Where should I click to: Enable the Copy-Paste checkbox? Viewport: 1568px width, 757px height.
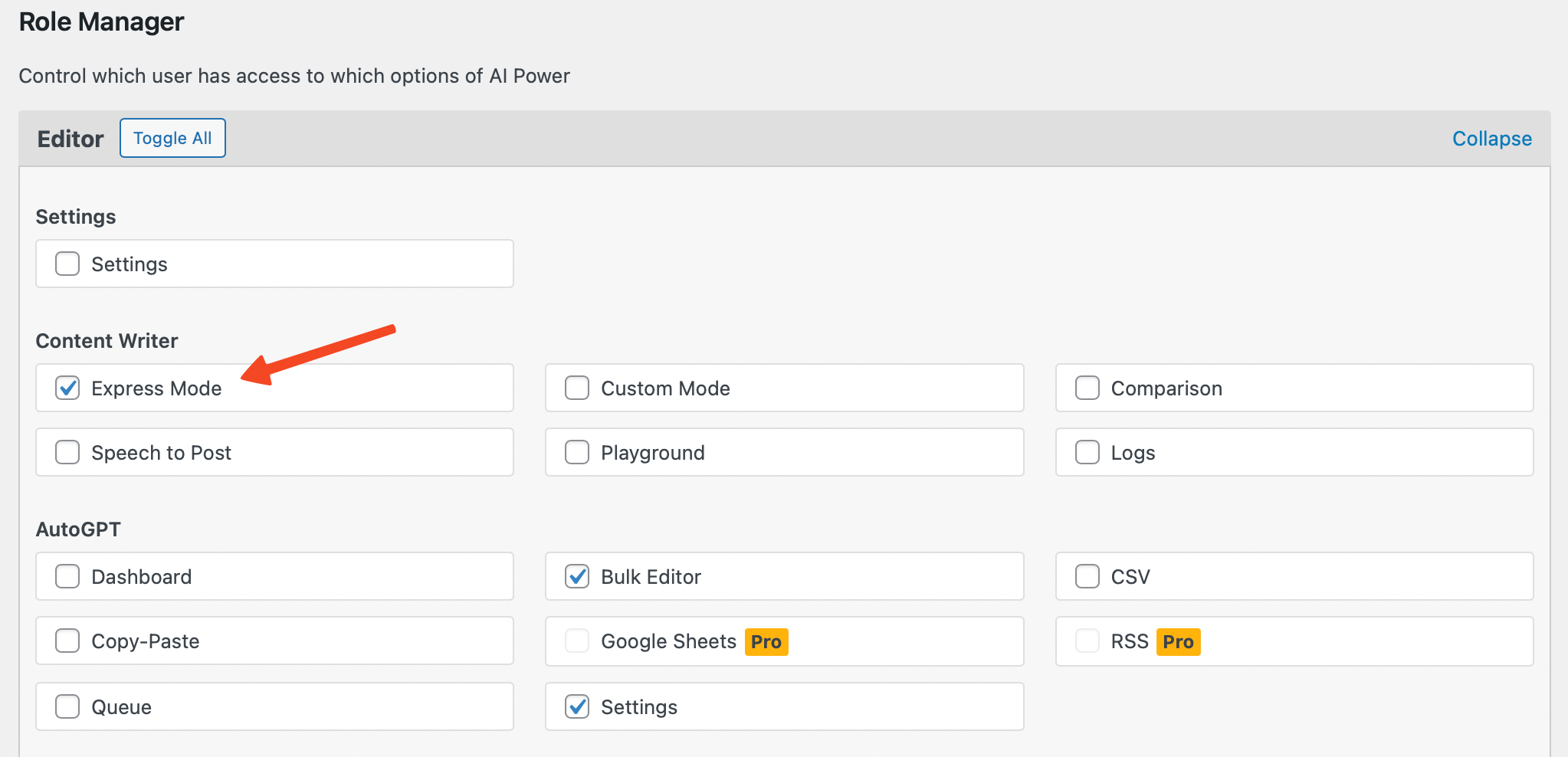[67, 641]
